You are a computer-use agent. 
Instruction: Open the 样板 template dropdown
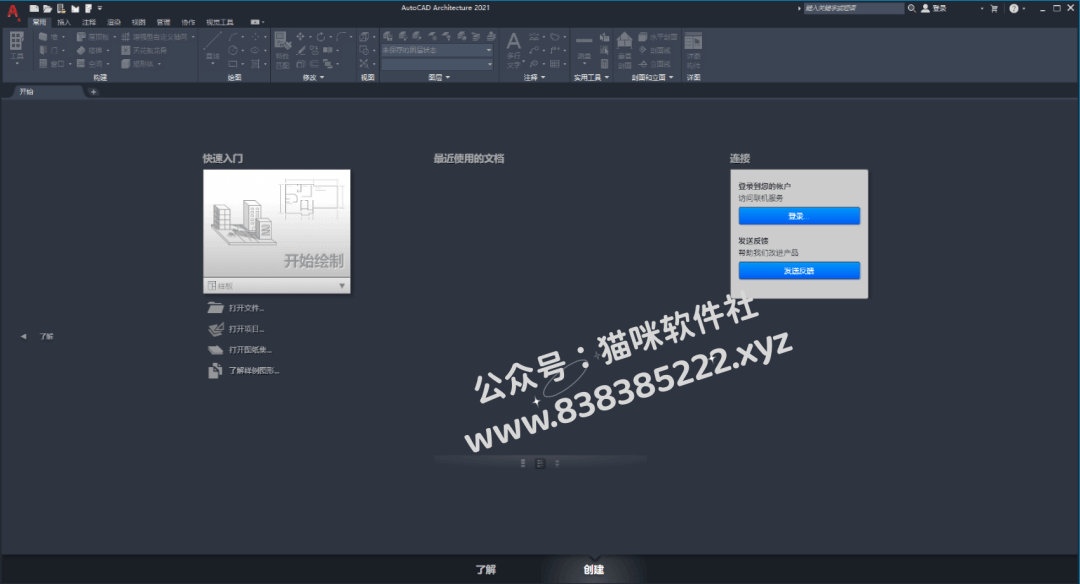[277, 285]
